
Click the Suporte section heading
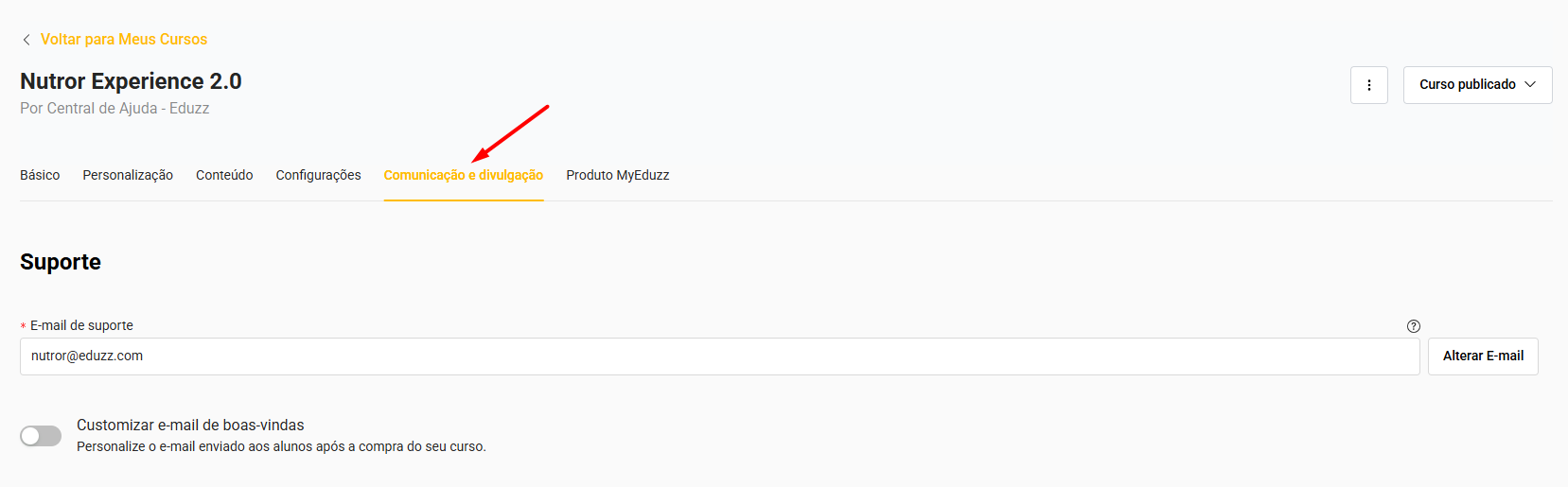(x=61, y=262)
